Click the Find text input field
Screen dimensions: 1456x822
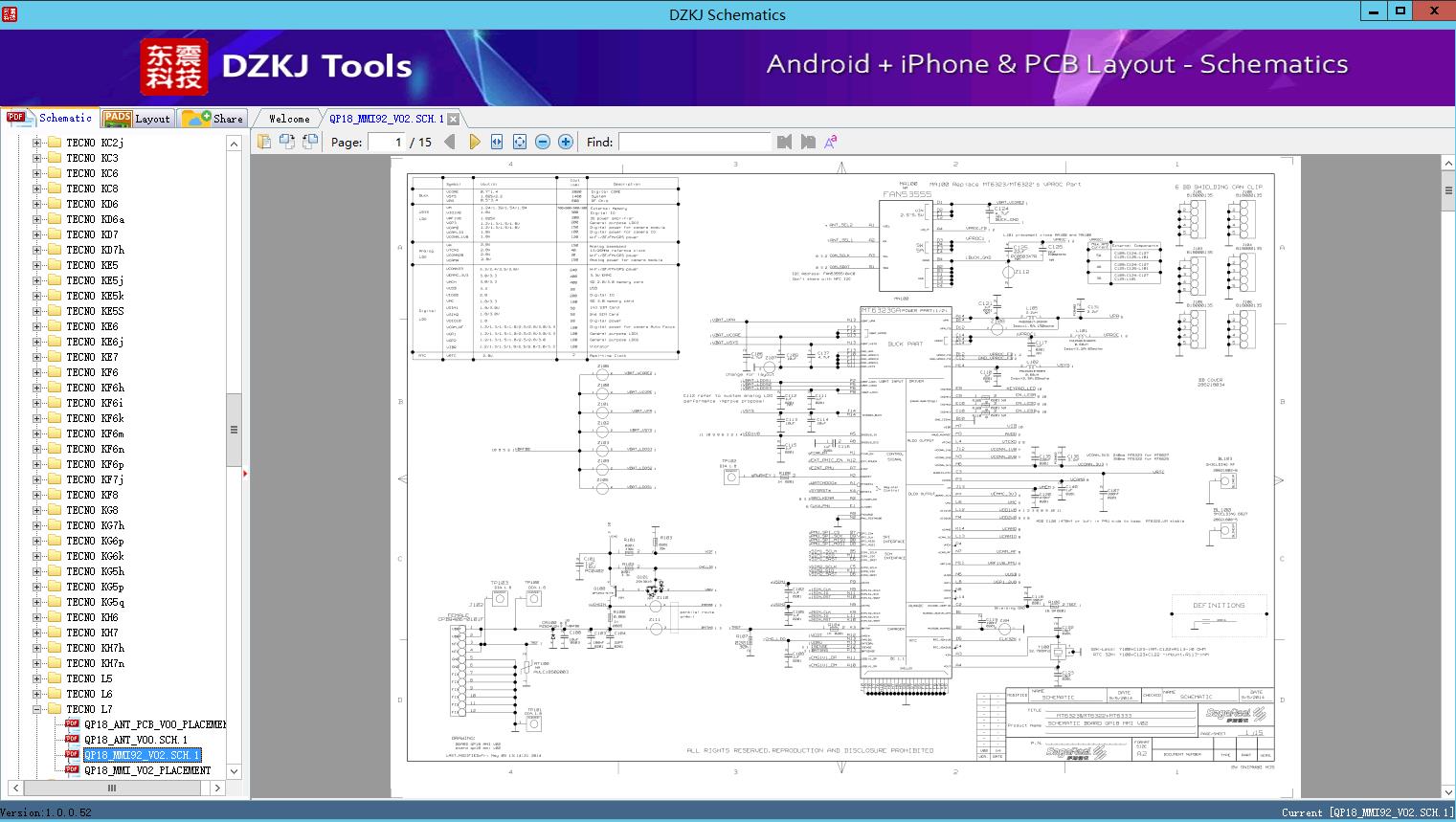pos(694,142)
